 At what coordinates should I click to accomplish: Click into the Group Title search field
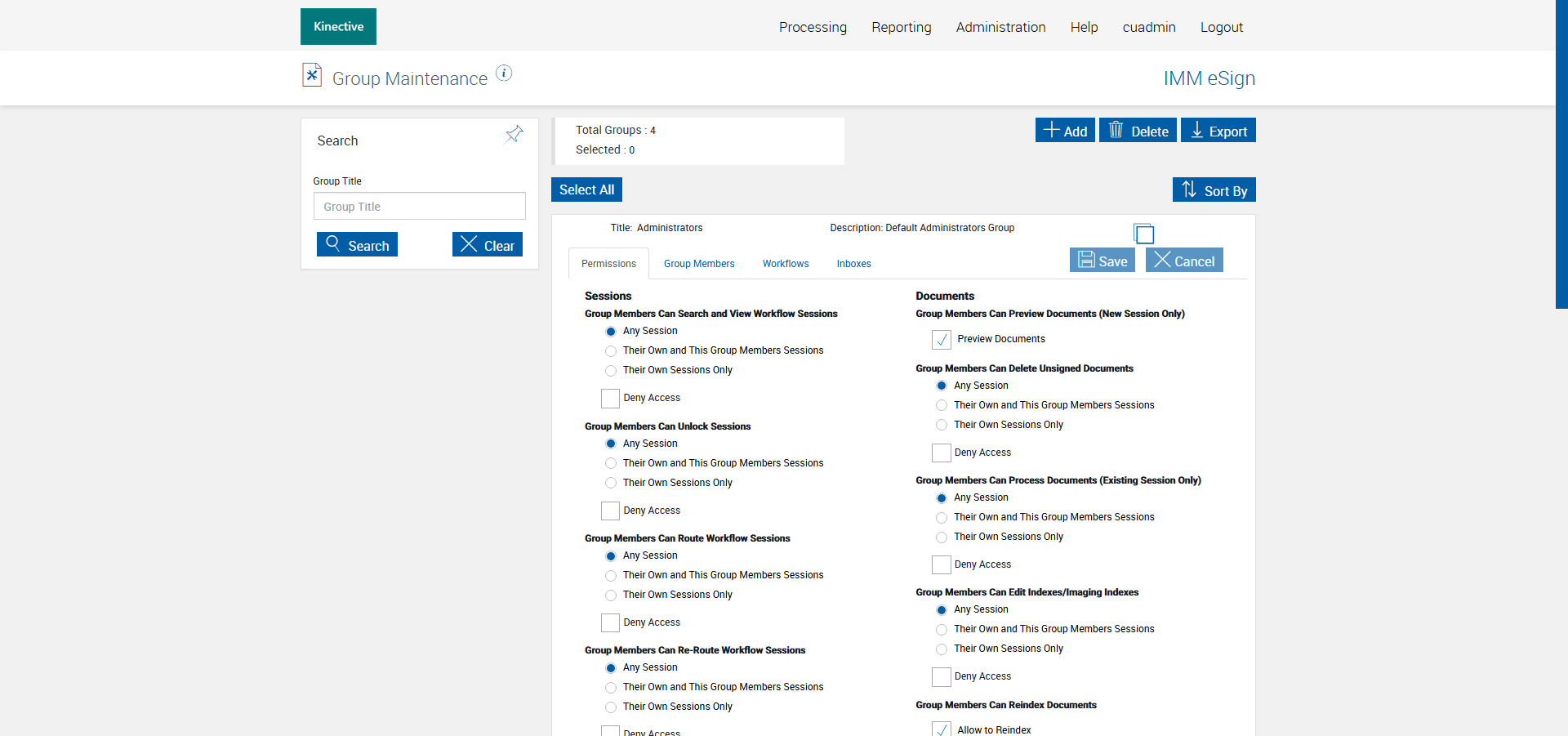(419, 207)
